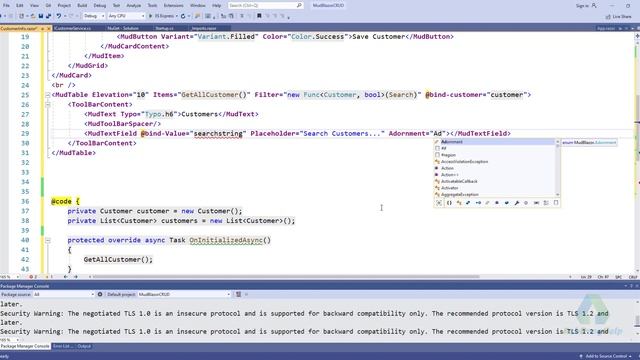Click the Undo icon
The width and height of the screenshot is (640, 360).
click(x=59, y=16)
